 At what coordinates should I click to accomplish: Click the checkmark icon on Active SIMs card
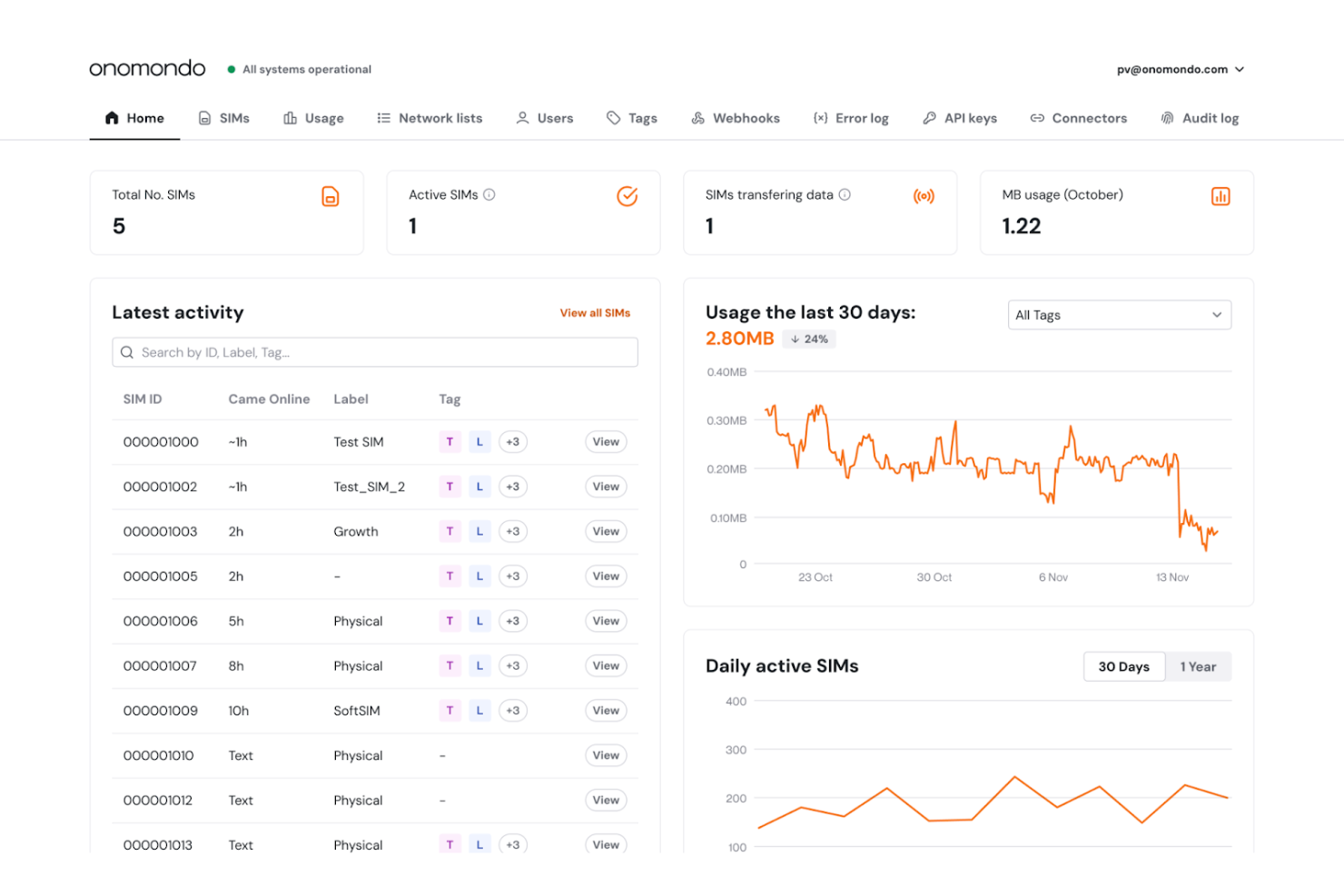627,195
